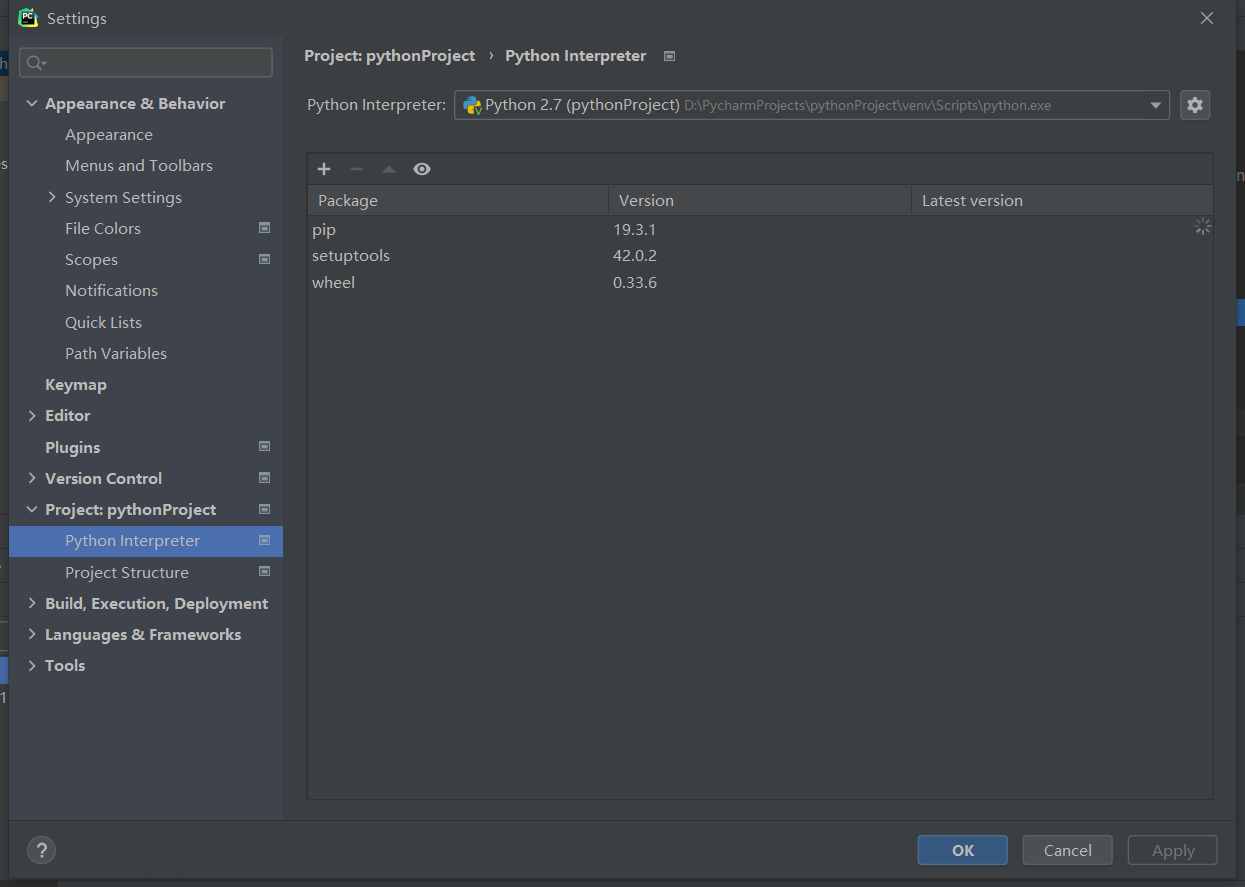Open Menus and Toolbars settings
This screenshot has width=1245, height=887.
click(x=139, y=166)
